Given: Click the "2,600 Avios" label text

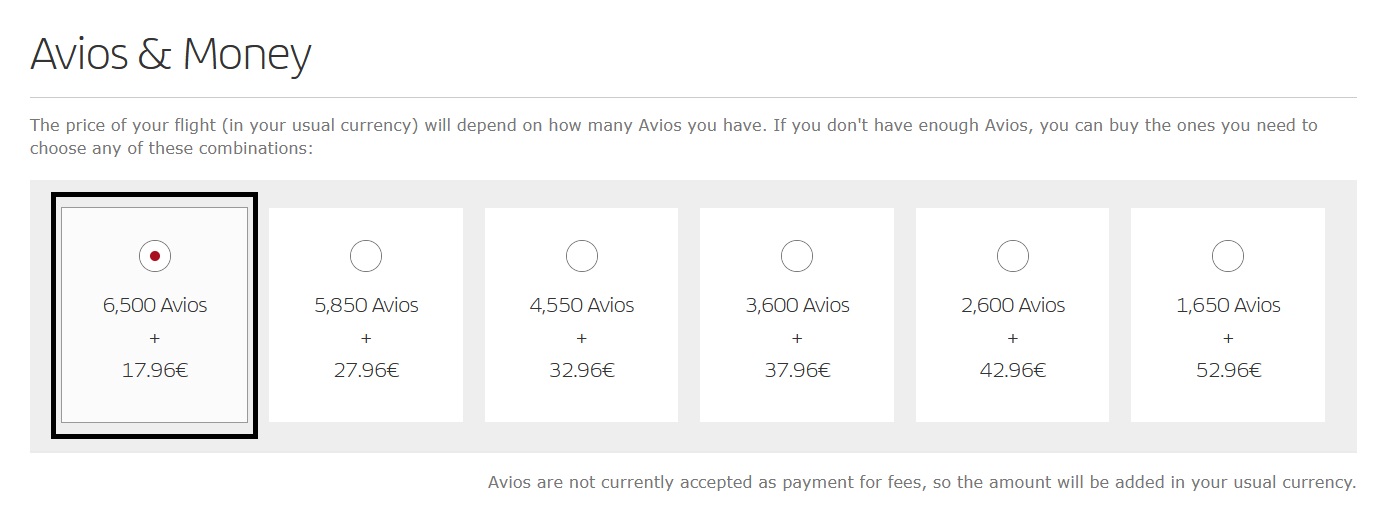Looking at the screenshot, I should pyautogui.click(x=1013, y=305).
